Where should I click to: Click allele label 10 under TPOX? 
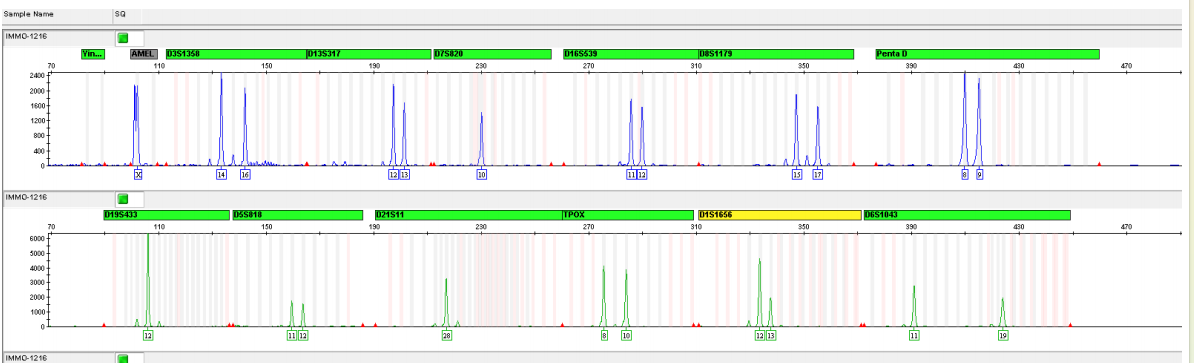pos(627,336)
